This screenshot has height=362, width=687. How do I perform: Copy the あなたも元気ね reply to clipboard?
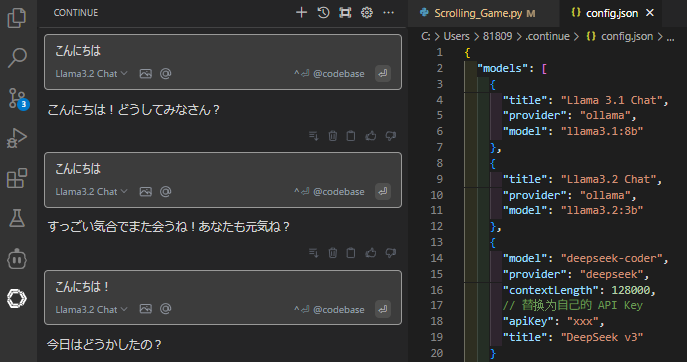click(351, 253)
